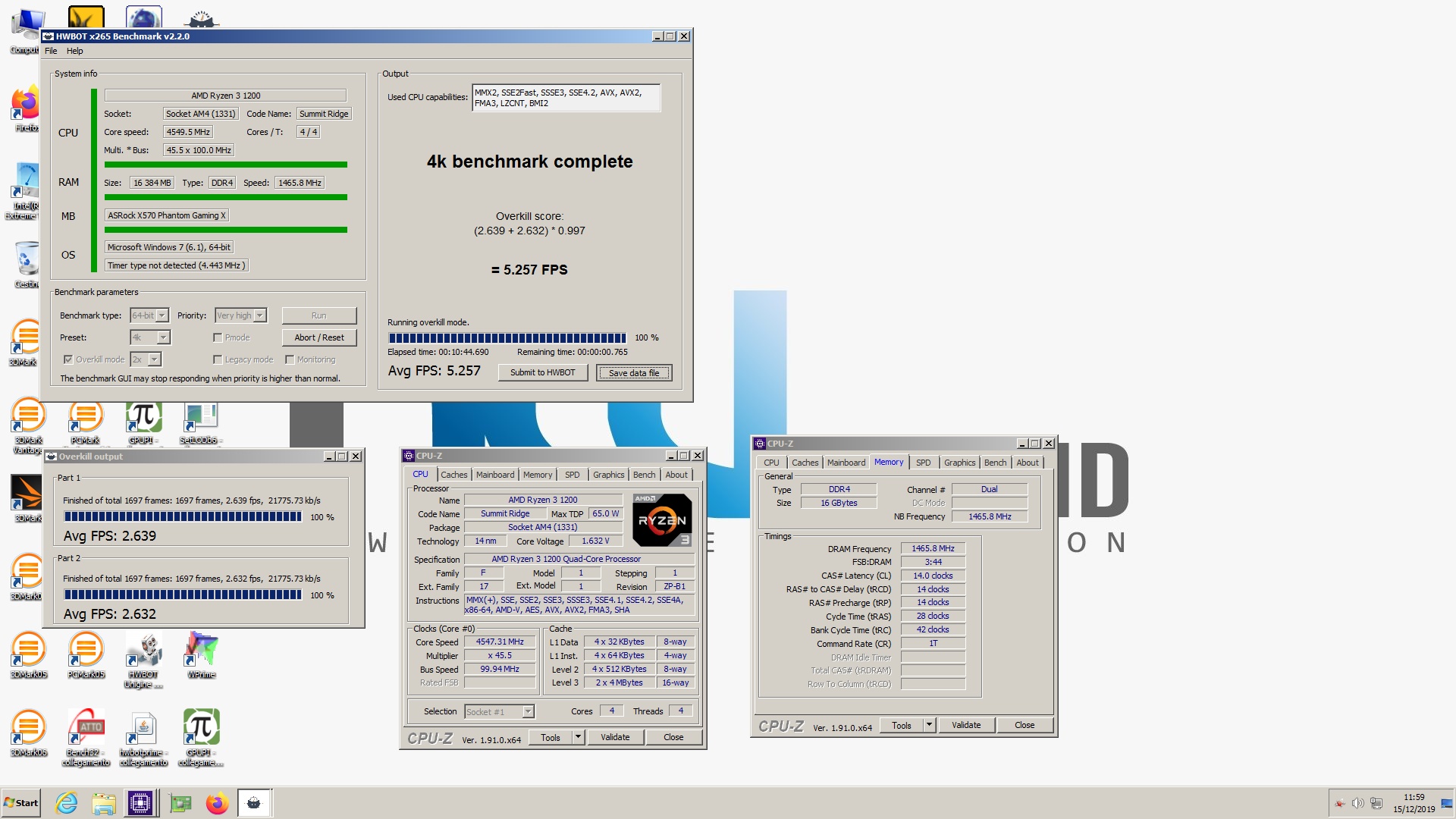The image size is (1456, 819).
Task: Open the black 3DMark desktop shortcut
Action: click(27, 499)
